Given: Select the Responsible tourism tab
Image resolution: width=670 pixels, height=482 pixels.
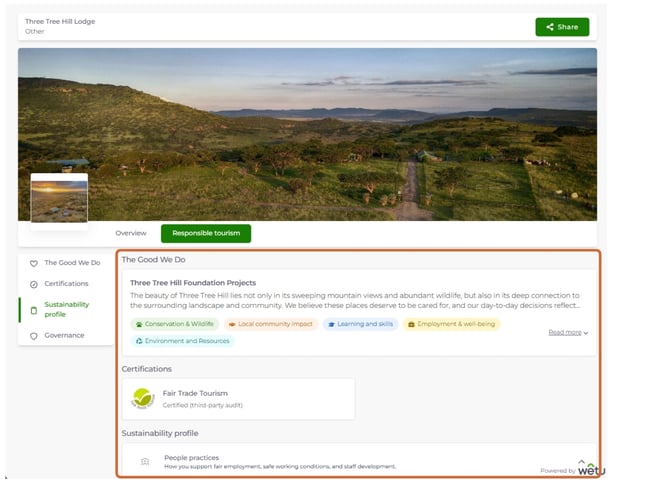Looking at the screenshot, I should 206,233.
